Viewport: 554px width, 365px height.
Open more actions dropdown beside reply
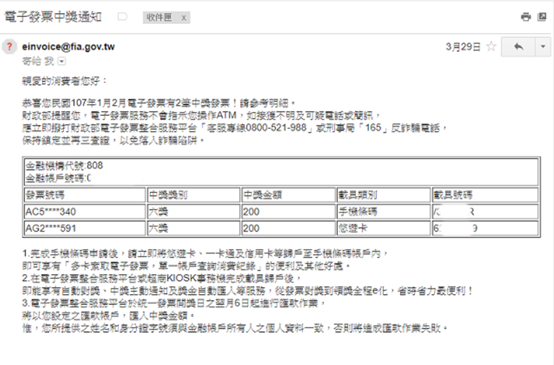pyautogui.click(x=543, y=47)
